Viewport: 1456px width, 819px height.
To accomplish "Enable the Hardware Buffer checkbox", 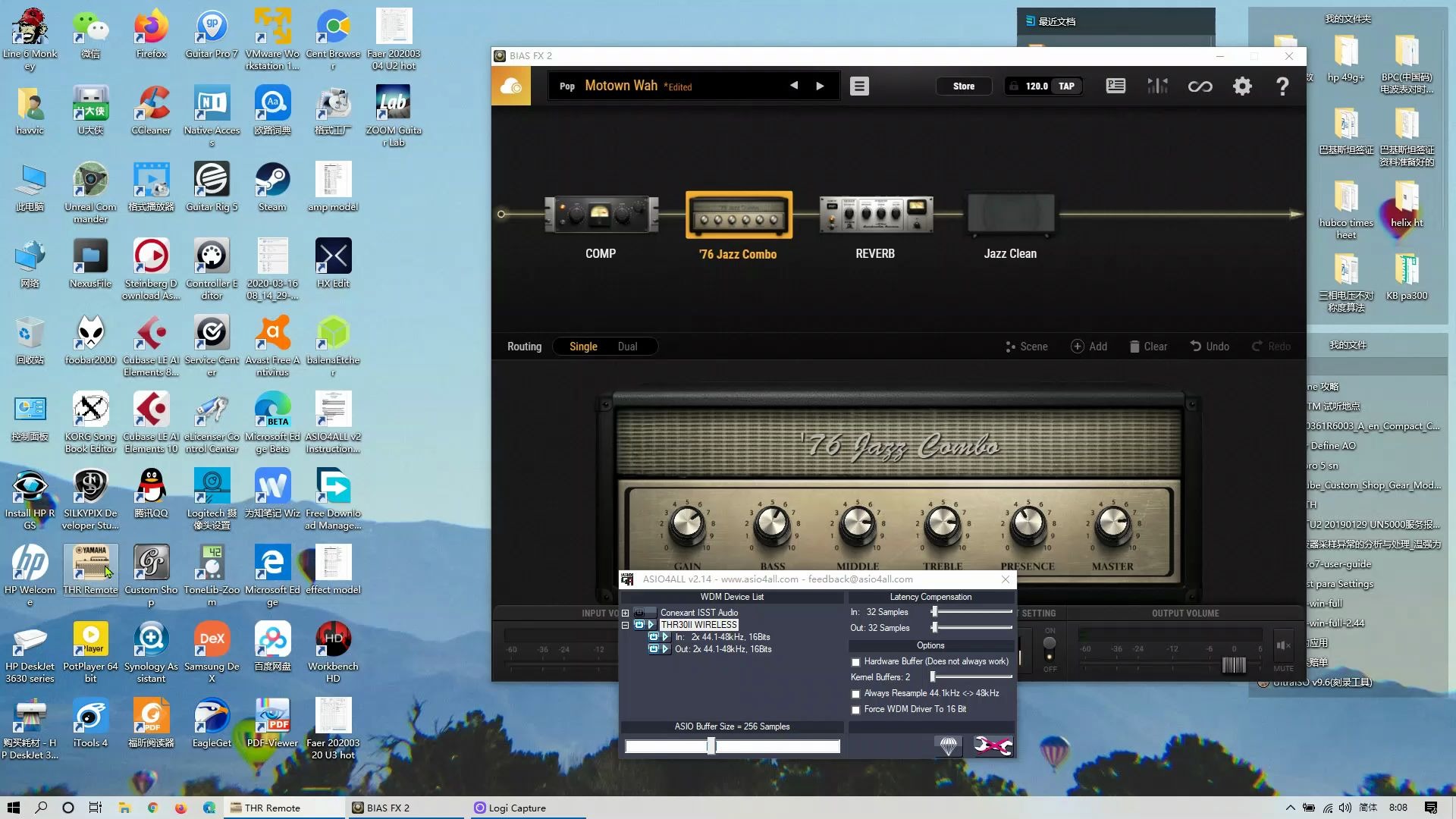I will click(x=856, y=662).
